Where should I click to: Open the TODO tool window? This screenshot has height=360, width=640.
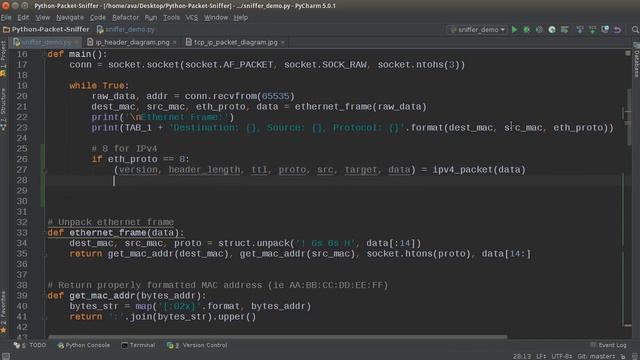pos(30,345)
